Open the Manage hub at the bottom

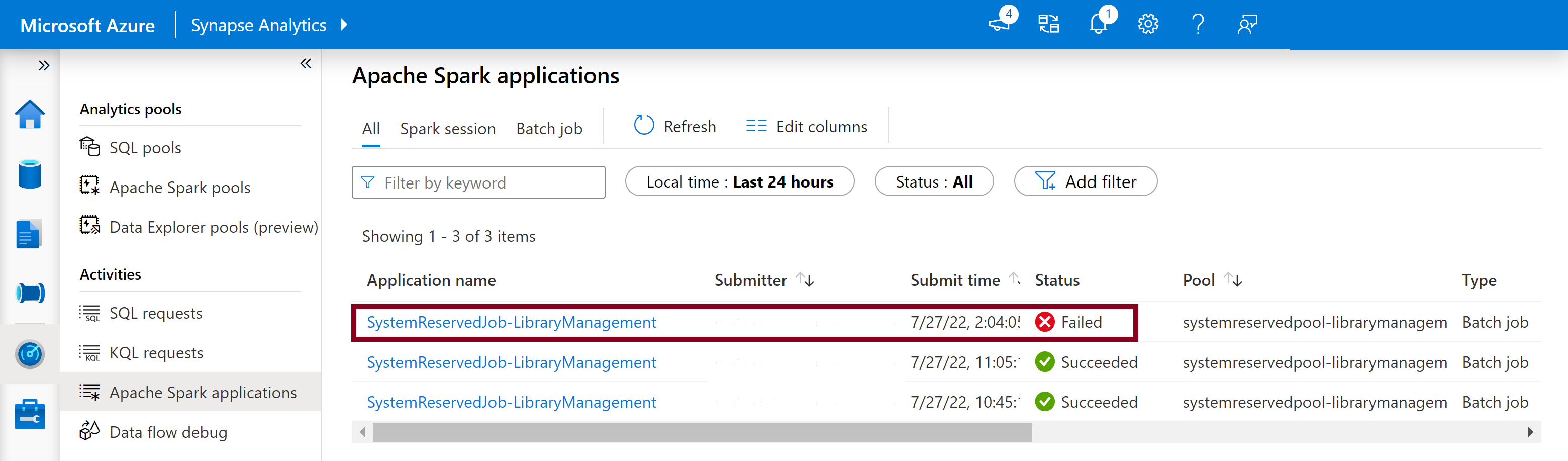[x=30, y=415]
